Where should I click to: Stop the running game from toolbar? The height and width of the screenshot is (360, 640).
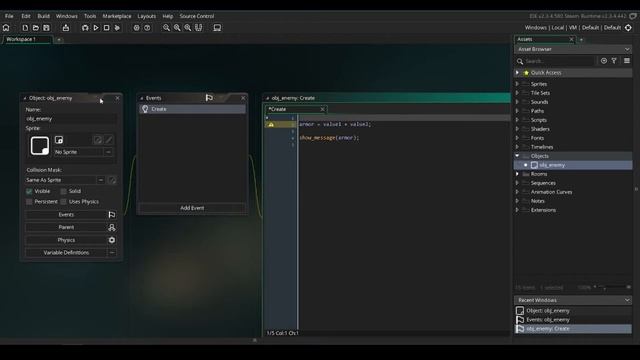coord(107,28)
